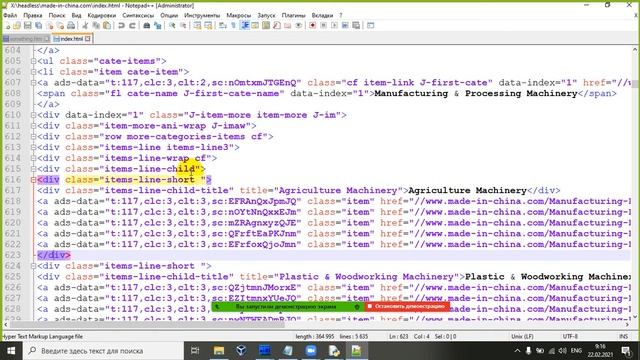
Task: Click the Close document toolbar icon
Action: coord(50,25)
